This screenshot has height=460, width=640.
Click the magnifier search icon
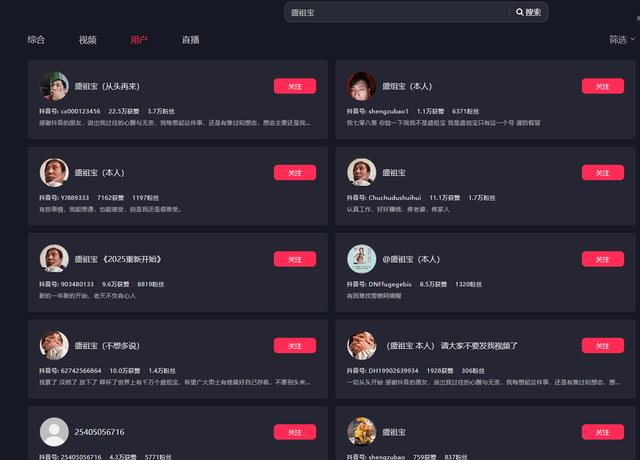pyautogui.click(x=520, y=12)
